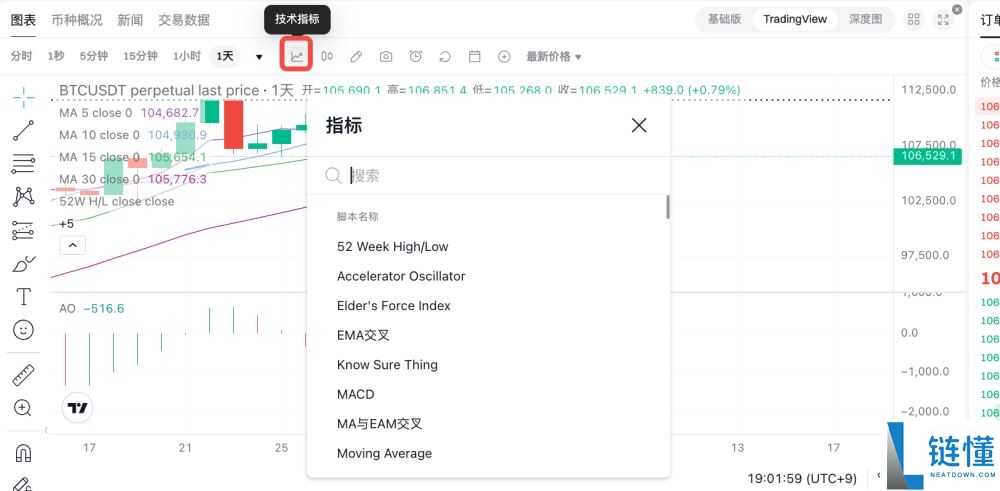Toggle the magnet snap mode
The width and height of the screenshot is (1000, 491).
[23, 453]
